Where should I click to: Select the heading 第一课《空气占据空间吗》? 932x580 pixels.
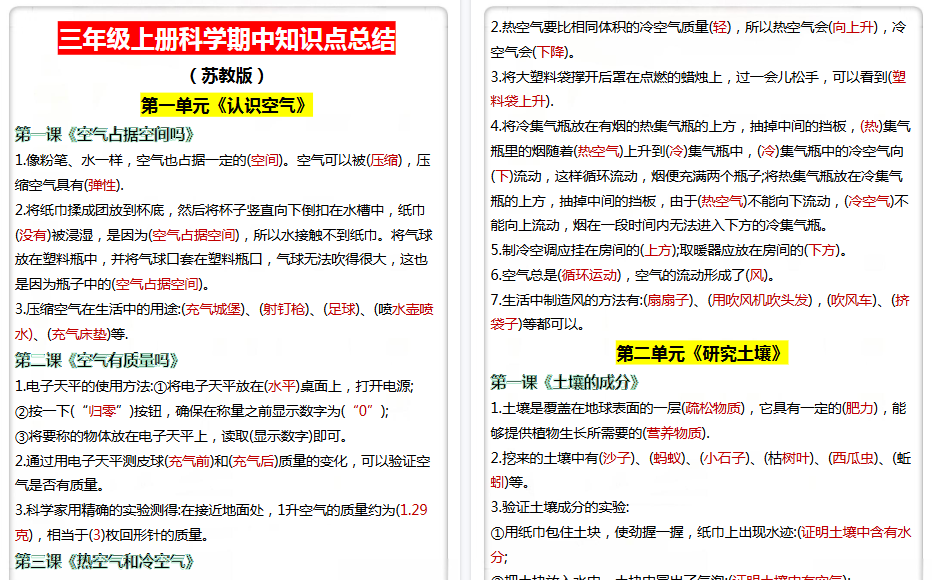tap(105, 131)
